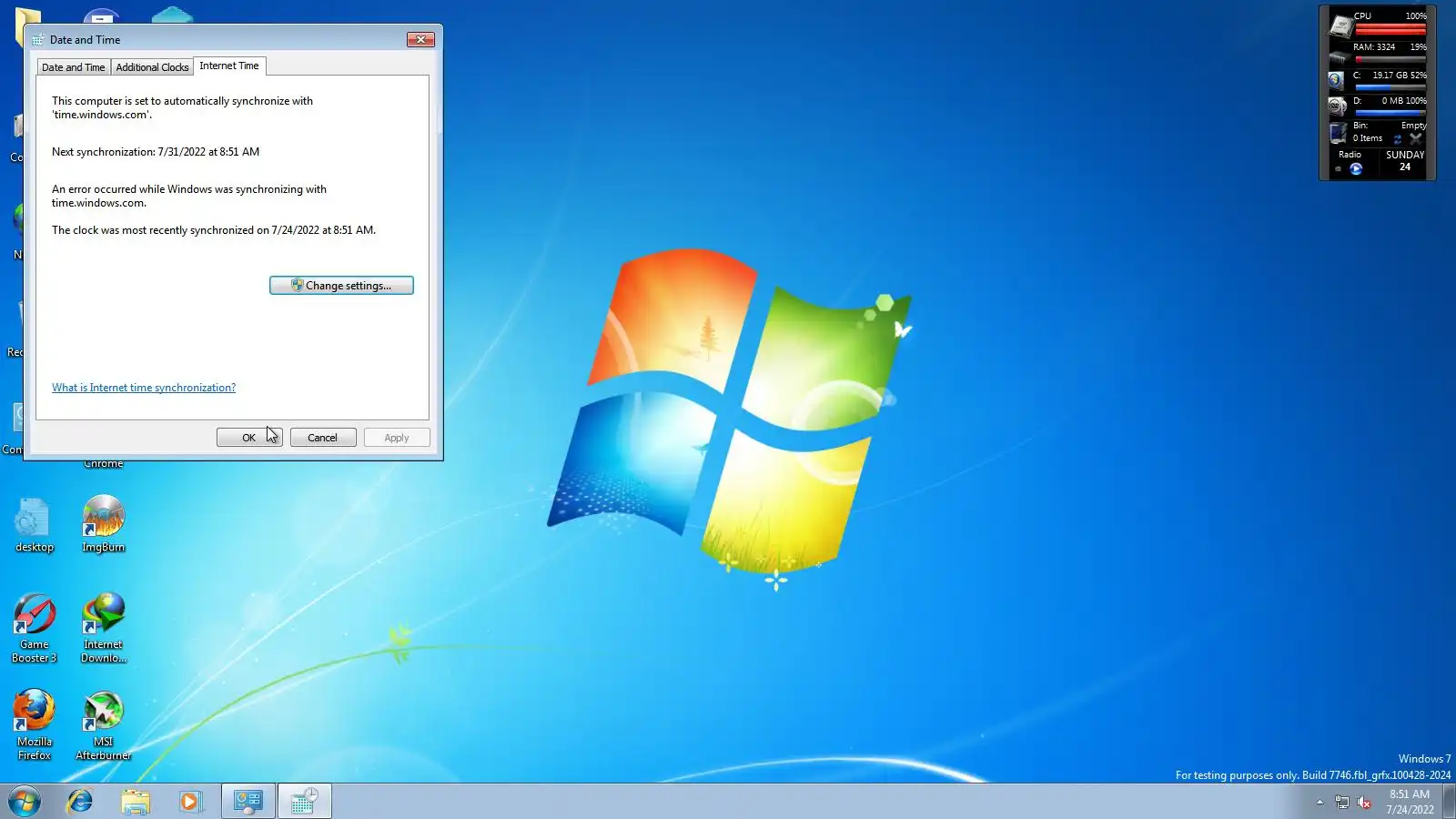Viewport: 1456px width, 819px height.
Task: Confirm the dialog with OK
Action: click(249, 438)
